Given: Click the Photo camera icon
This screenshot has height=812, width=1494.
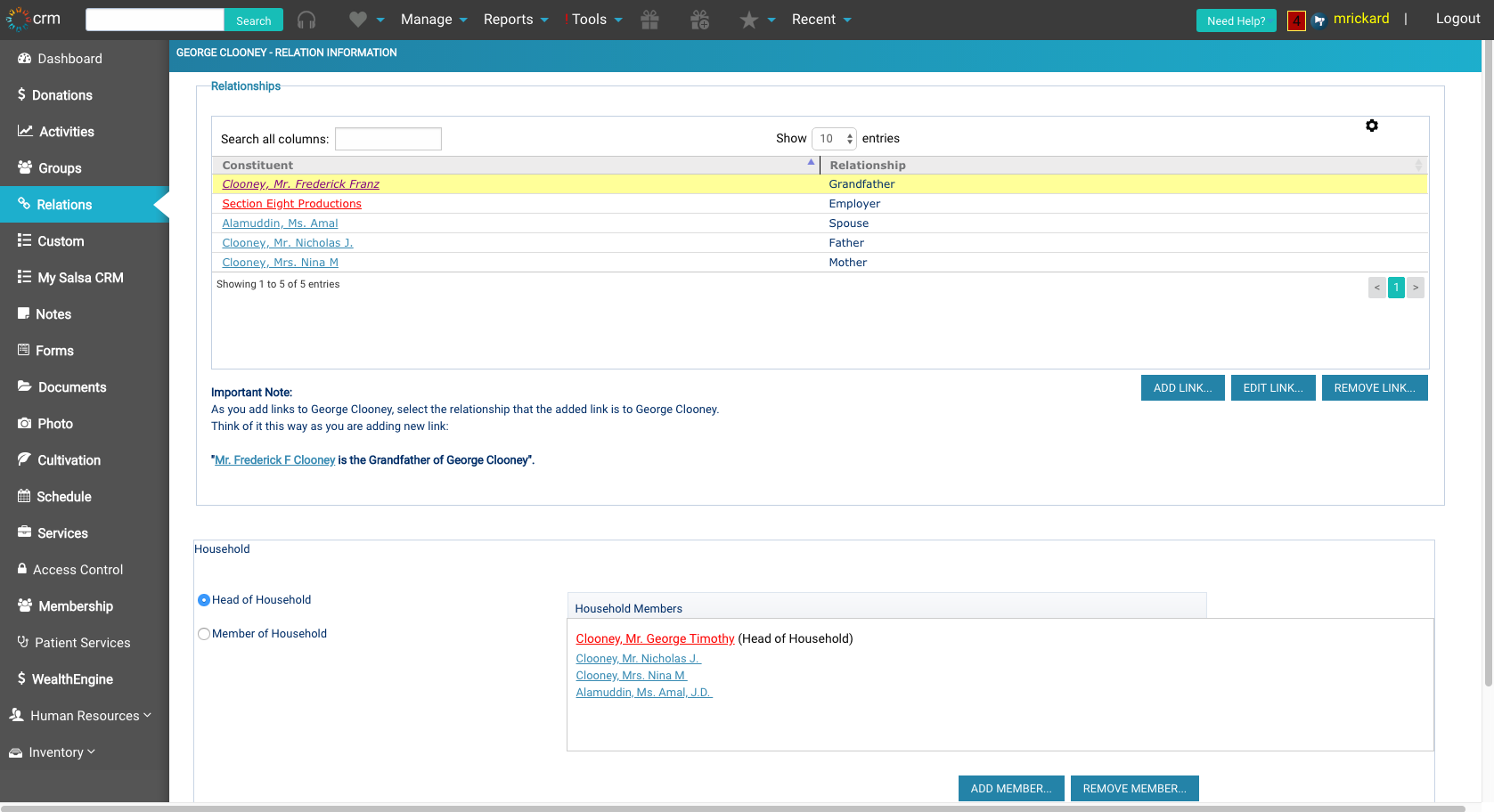Looking at the screenshot, I should [x=25, y=423].
